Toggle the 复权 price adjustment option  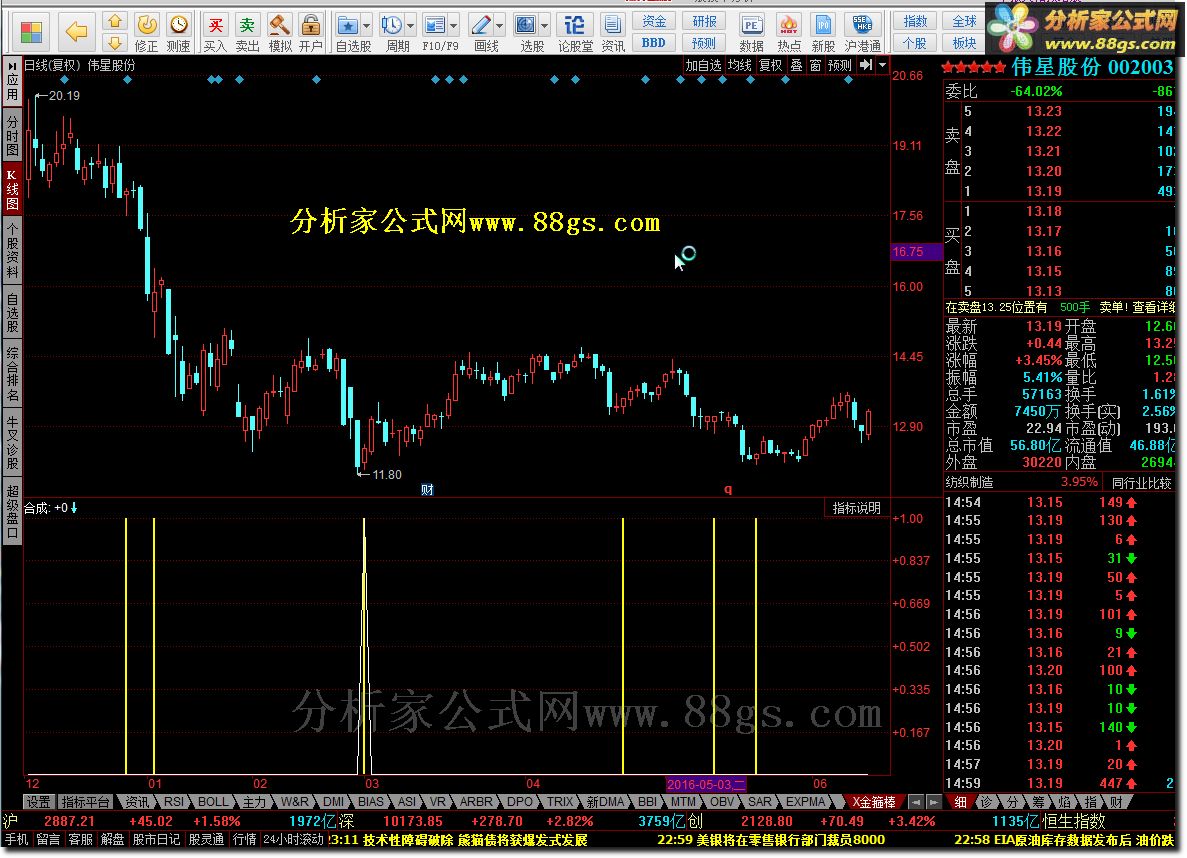[771, 66]
